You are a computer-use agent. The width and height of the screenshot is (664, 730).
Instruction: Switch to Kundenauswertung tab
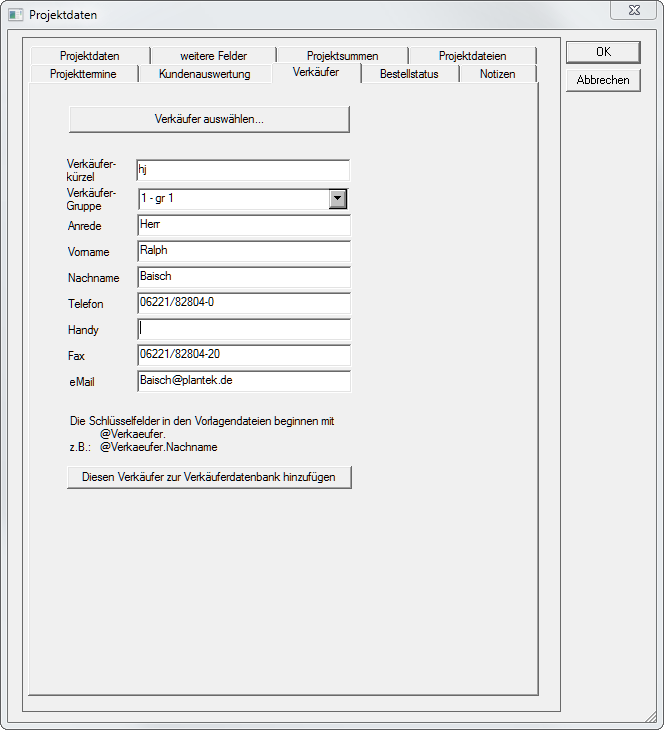pos(204,74)
